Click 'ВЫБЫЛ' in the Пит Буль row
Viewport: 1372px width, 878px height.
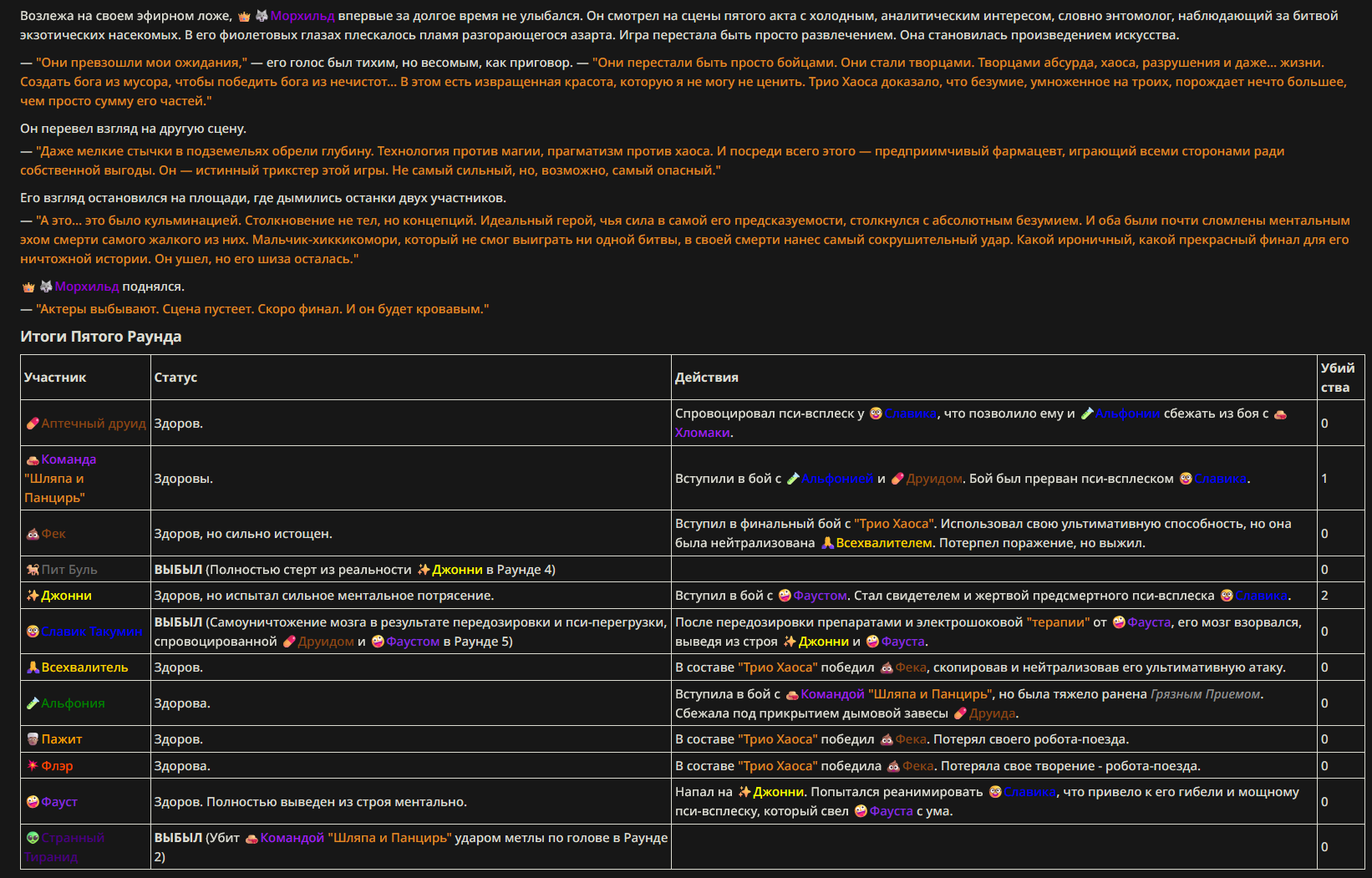pyautogui.click(x=178, y=570)
